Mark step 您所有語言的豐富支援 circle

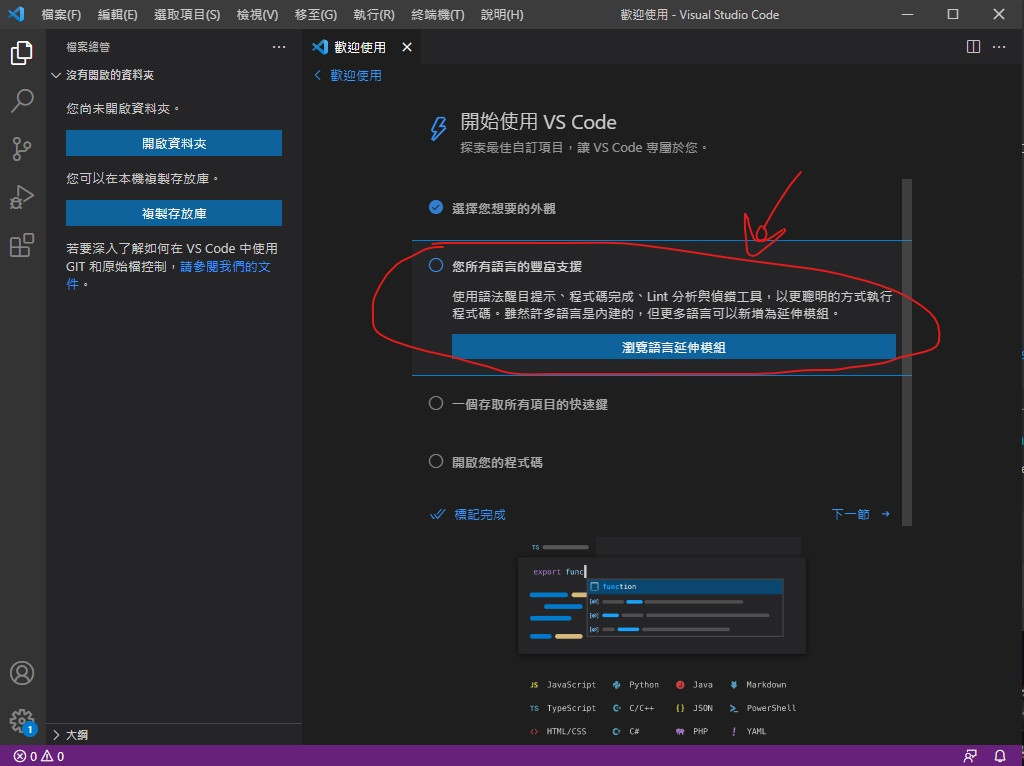(x=436, y=265)
